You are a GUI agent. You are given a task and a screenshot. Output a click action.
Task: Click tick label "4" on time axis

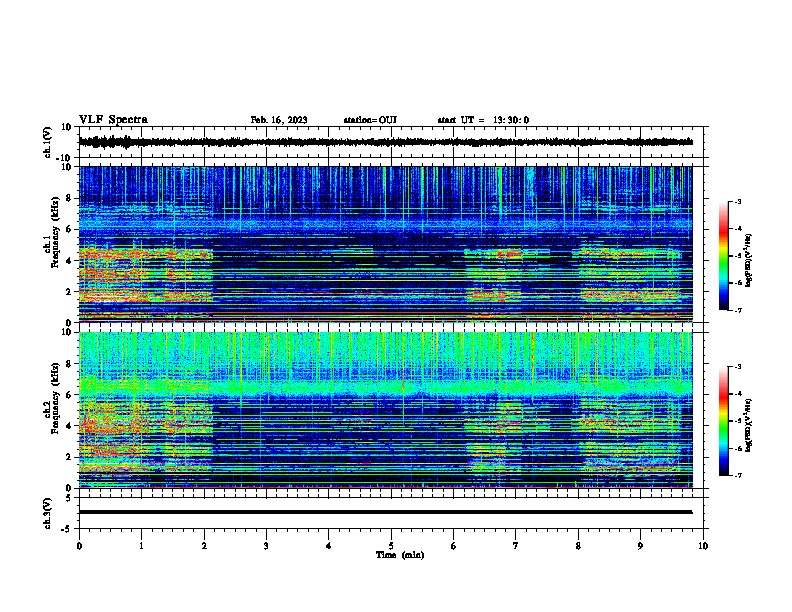point(329,546)
